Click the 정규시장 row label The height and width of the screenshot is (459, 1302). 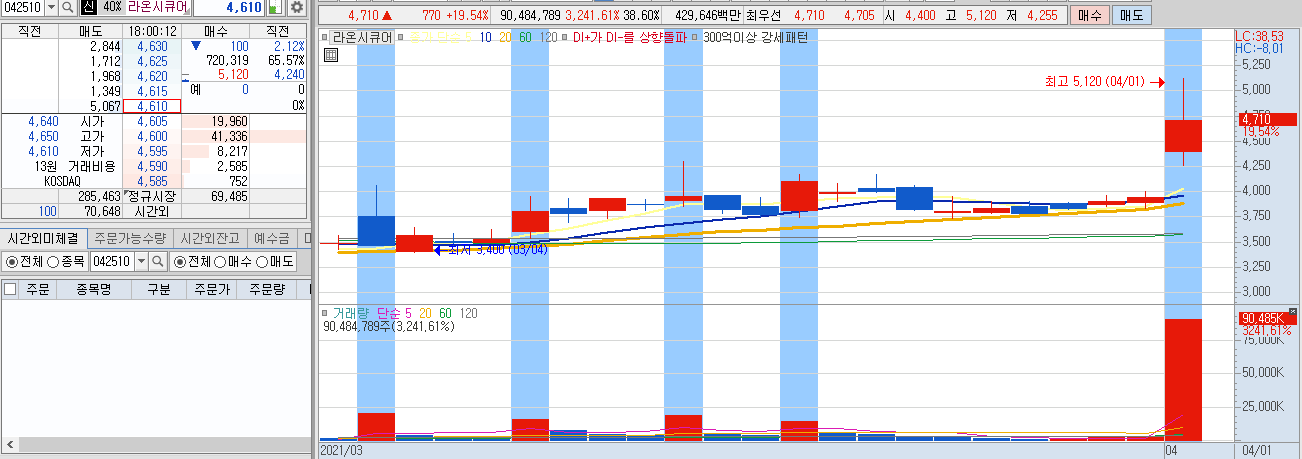coord(152,196)
